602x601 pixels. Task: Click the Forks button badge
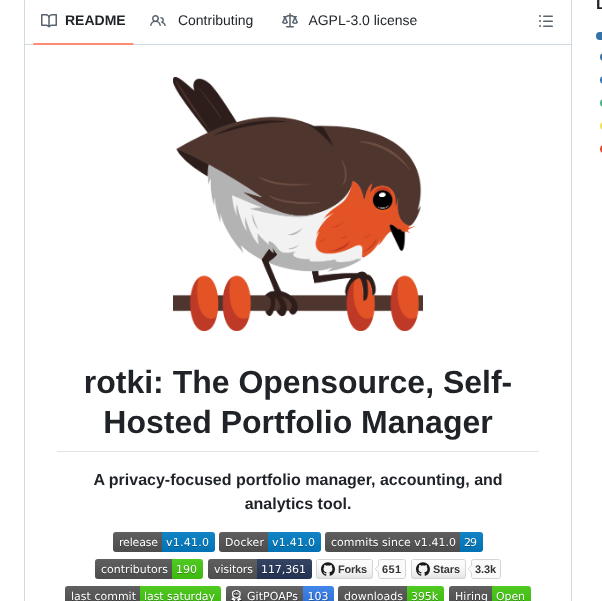(344, 569)
